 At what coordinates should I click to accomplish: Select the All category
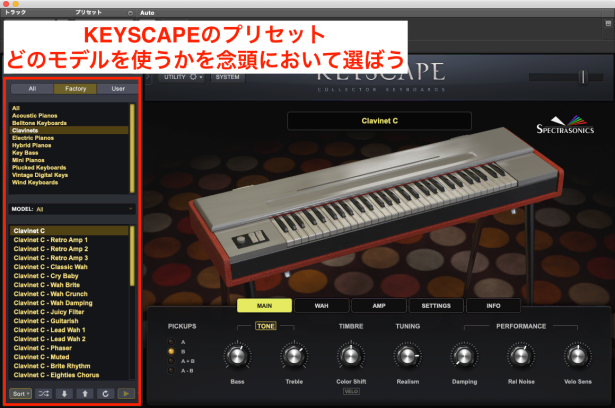tap(69, 108)
